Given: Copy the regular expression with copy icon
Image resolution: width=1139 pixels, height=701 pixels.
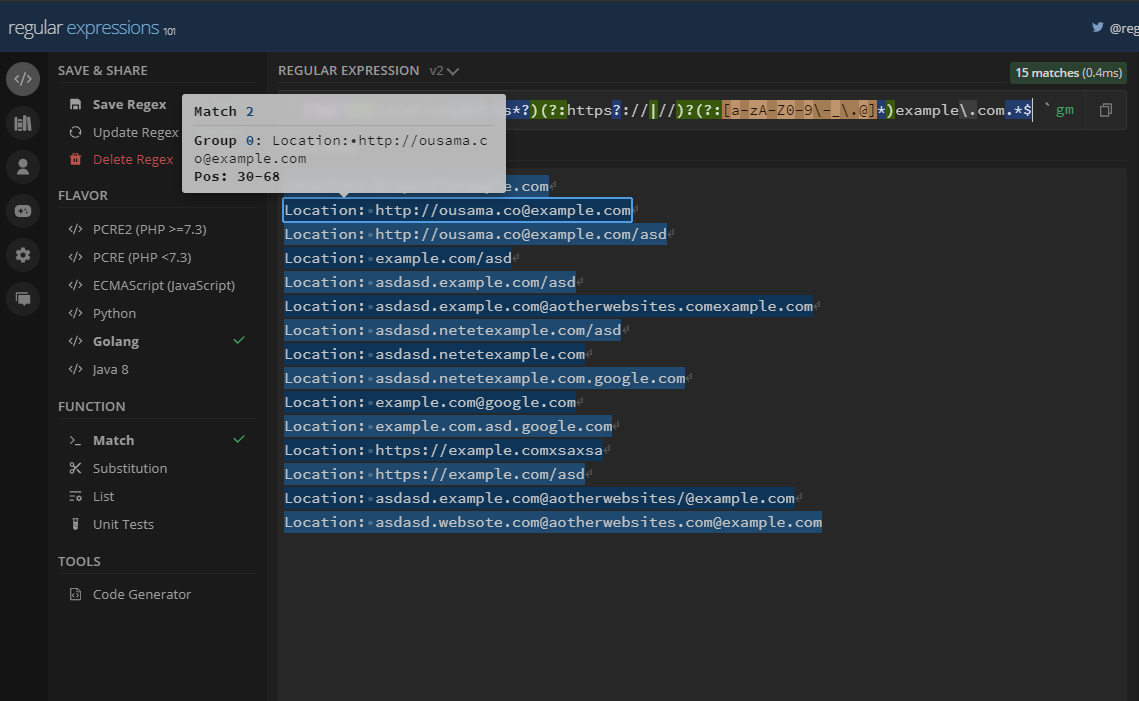Looking at the screenshot, I should point(1106,109).
